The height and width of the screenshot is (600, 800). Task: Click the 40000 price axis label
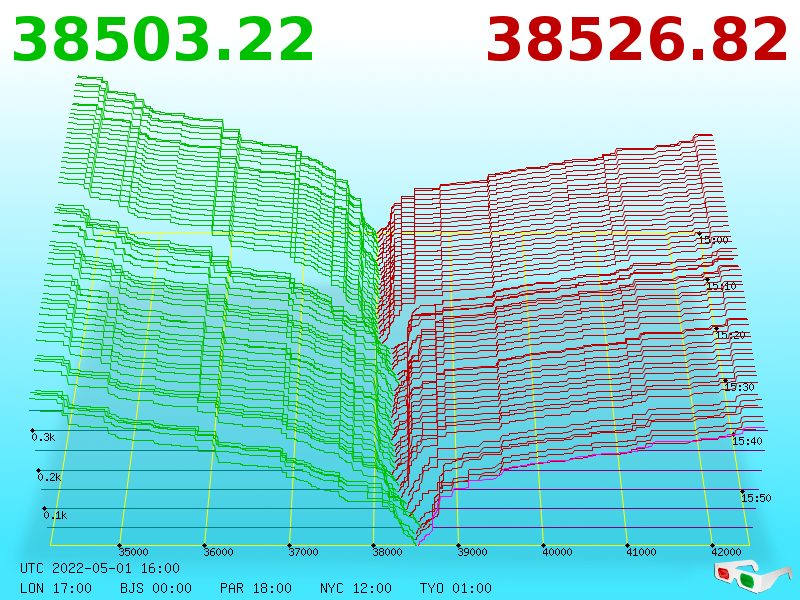click(557, 552)
